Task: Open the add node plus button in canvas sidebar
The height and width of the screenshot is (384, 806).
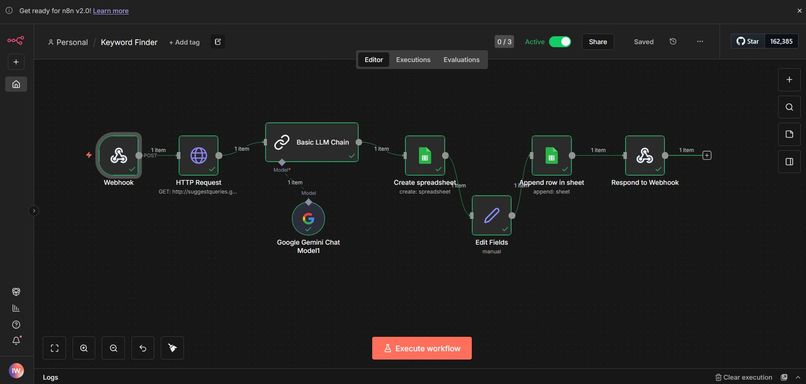Action: pyautogui.click(x=789, y=80)
